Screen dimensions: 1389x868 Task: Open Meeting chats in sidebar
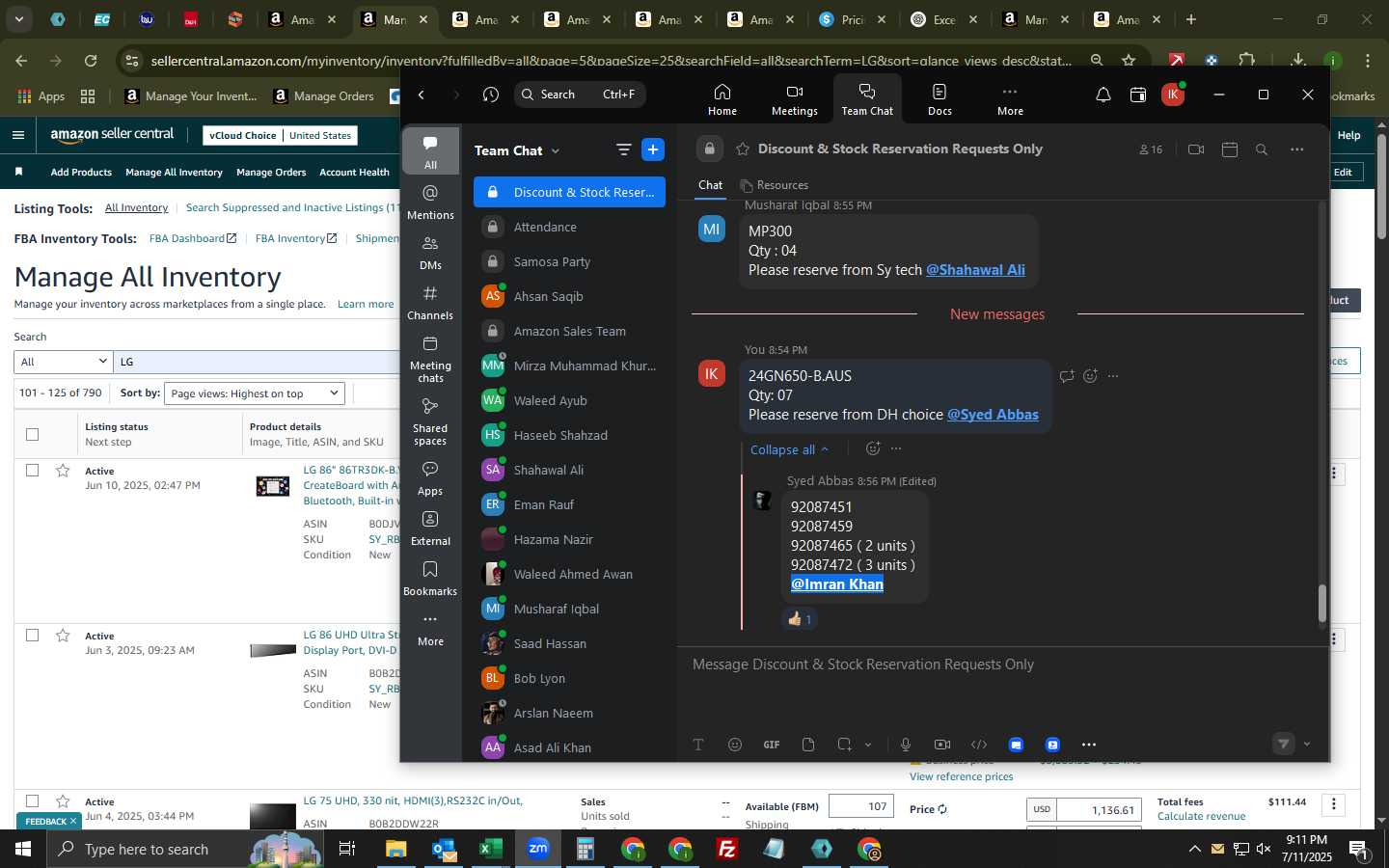tap(430, 359)
